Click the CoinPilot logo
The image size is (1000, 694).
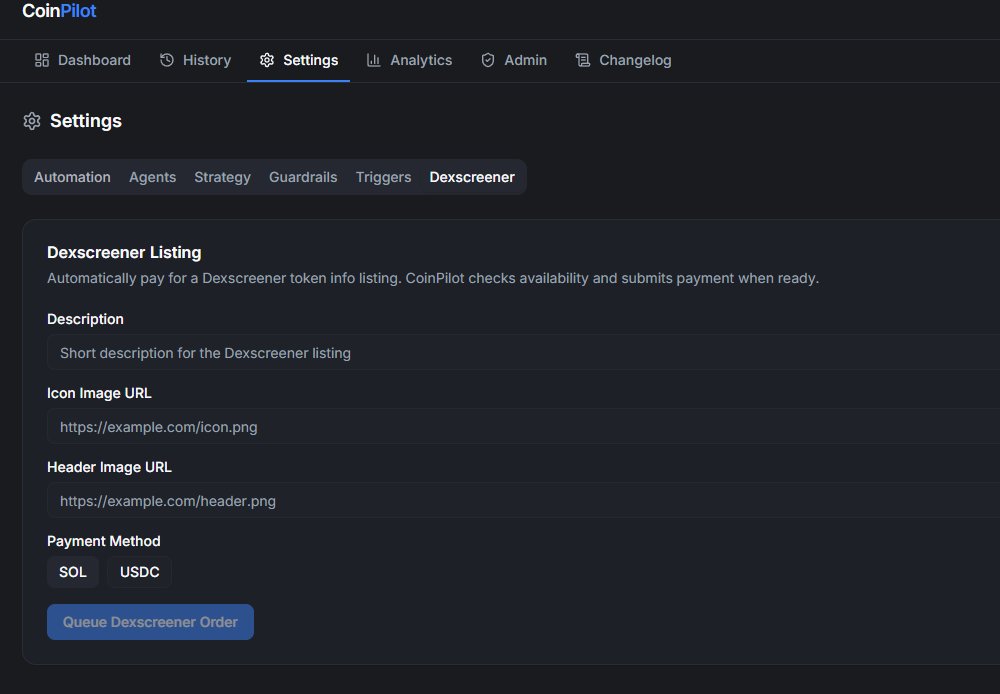click(59, 11)
